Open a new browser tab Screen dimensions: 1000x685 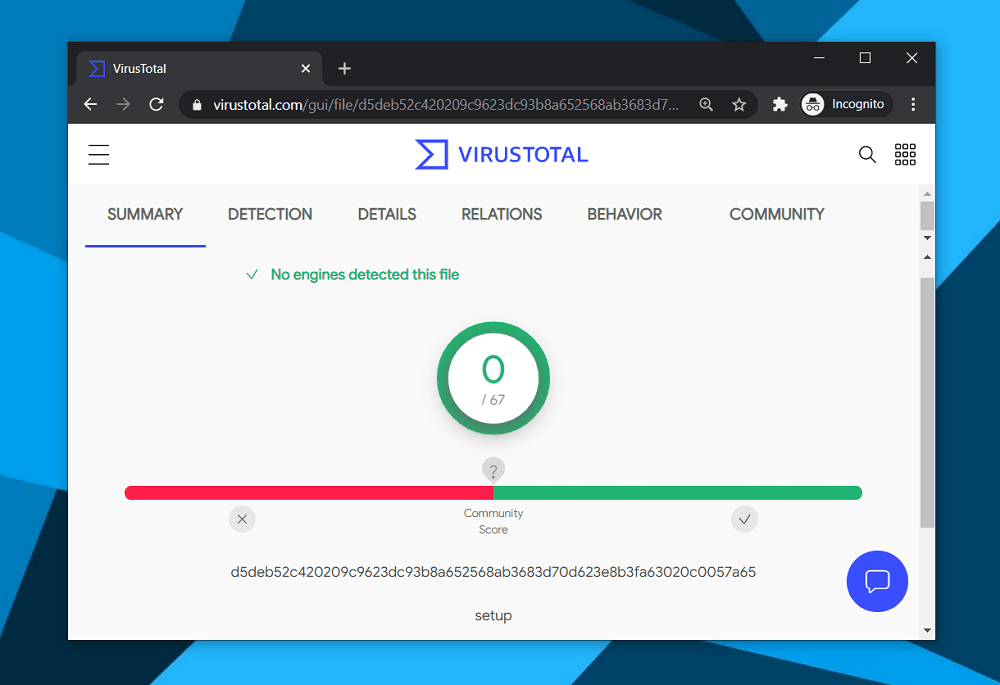coord(344,68)
